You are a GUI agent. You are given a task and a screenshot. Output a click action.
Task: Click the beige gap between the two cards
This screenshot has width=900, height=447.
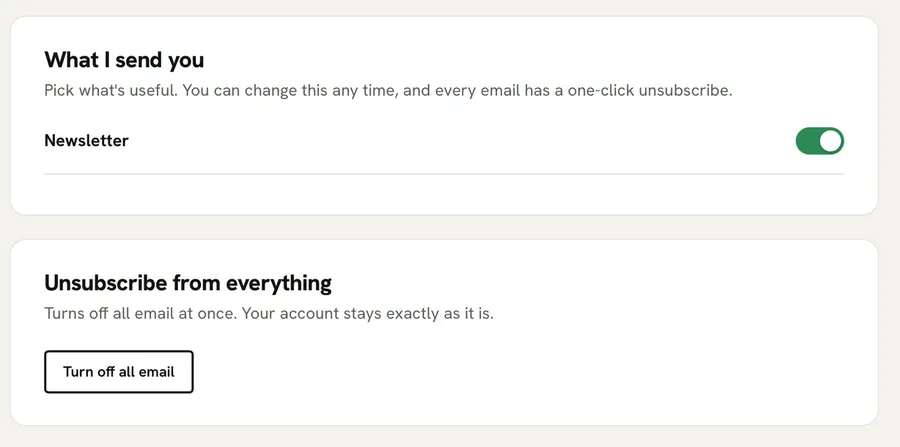pyautogui.click(x=444, y=227)
